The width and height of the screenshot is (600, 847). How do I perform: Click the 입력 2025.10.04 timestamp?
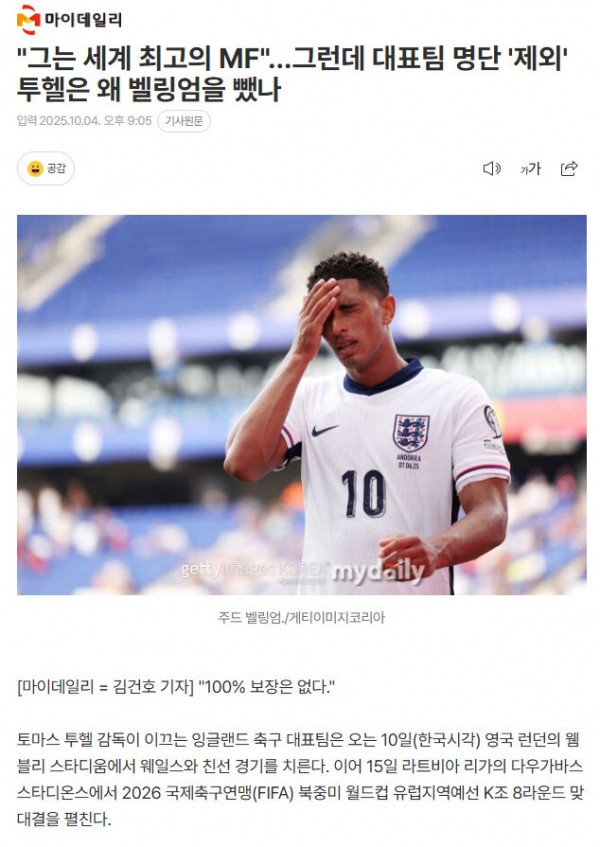coord(84,120)
